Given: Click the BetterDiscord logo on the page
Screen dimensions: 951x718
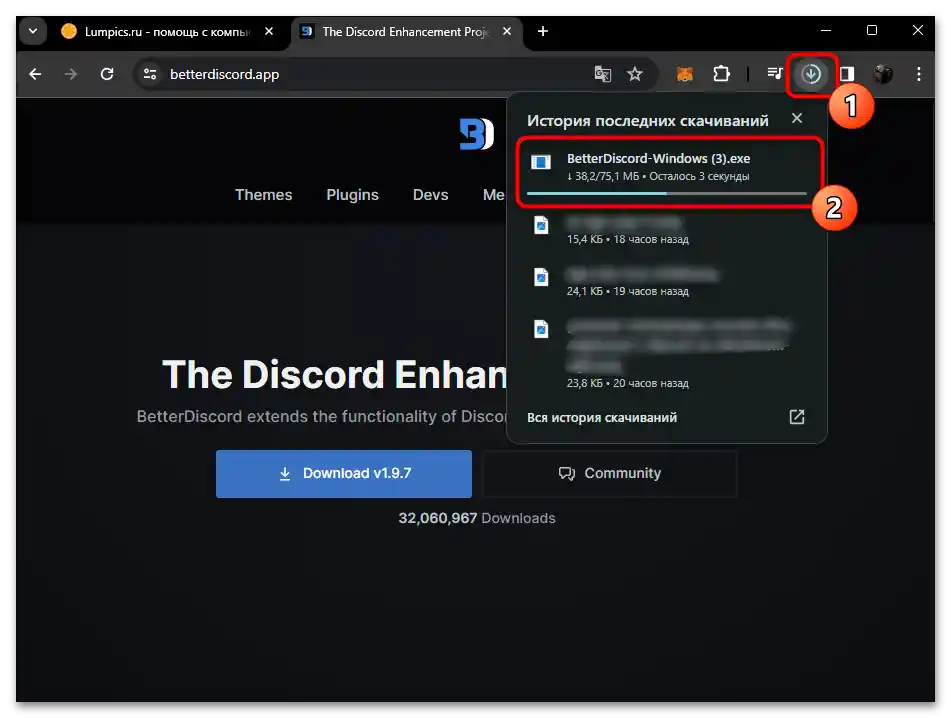Looking at the screenshot, I should click(475, 133).
